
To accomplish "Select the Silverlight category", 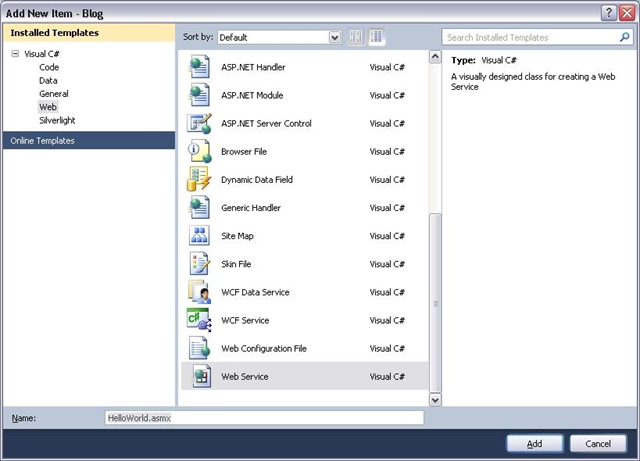I will pyautogui.click(x=57, y=120).
